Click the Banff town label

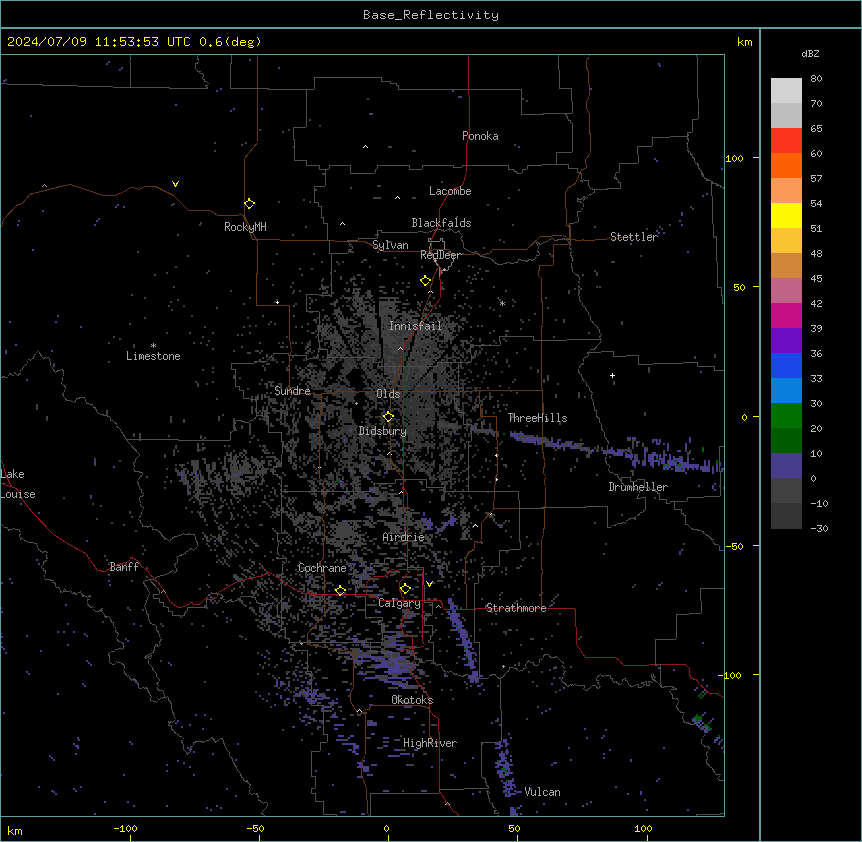(x=124, y=567)
